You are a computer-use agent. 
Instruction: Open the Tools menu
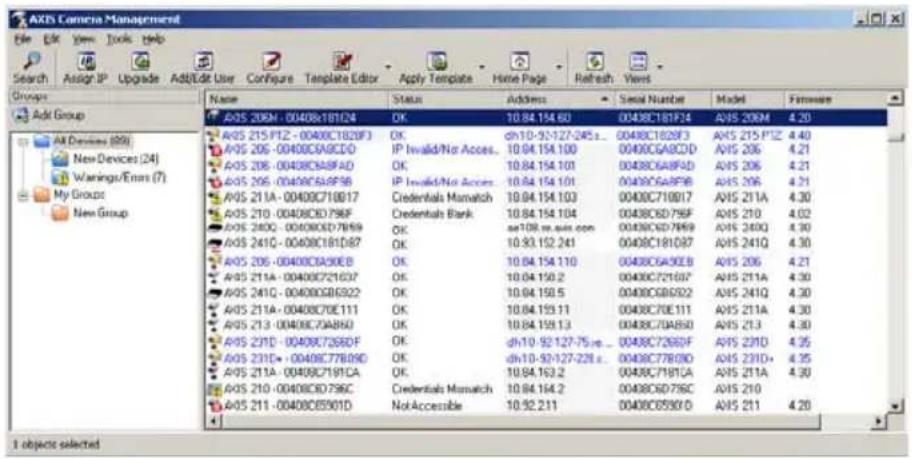click(x=119, y=39)
